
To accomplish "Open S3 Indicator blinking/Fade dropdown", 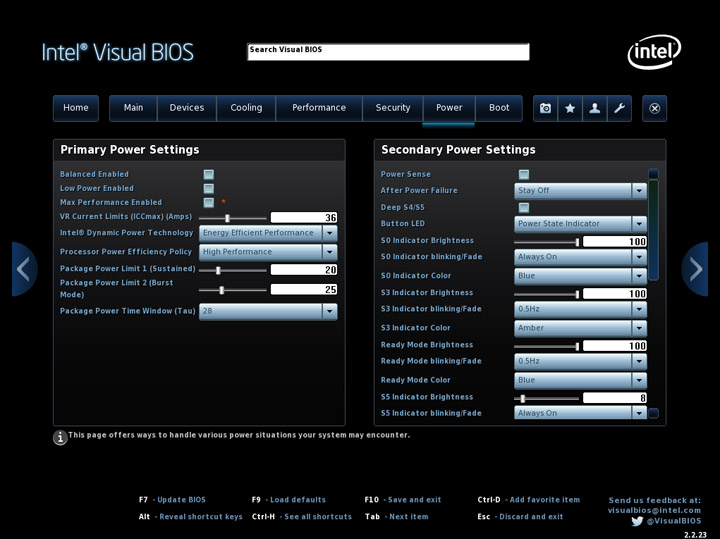I will pos(580,309).
